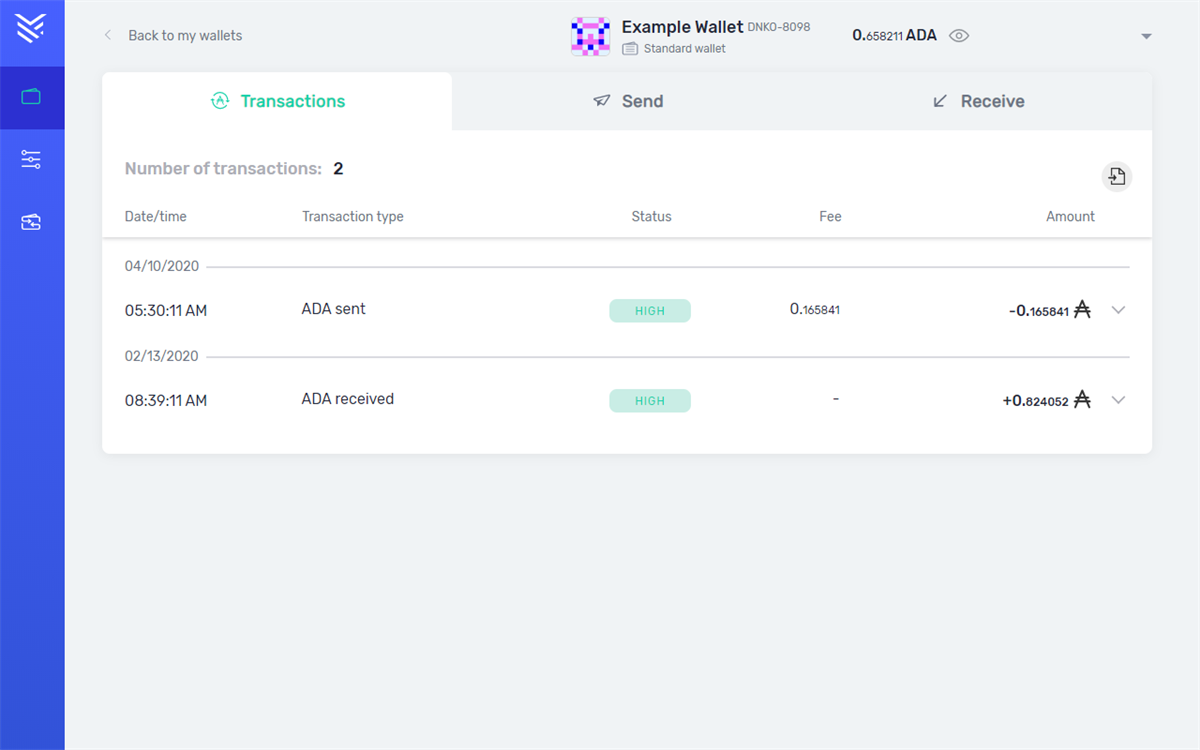1200x750 pixels.
Task: Click the ADA symbol next to +0.824052
Action: click(x=1082, y=400)
